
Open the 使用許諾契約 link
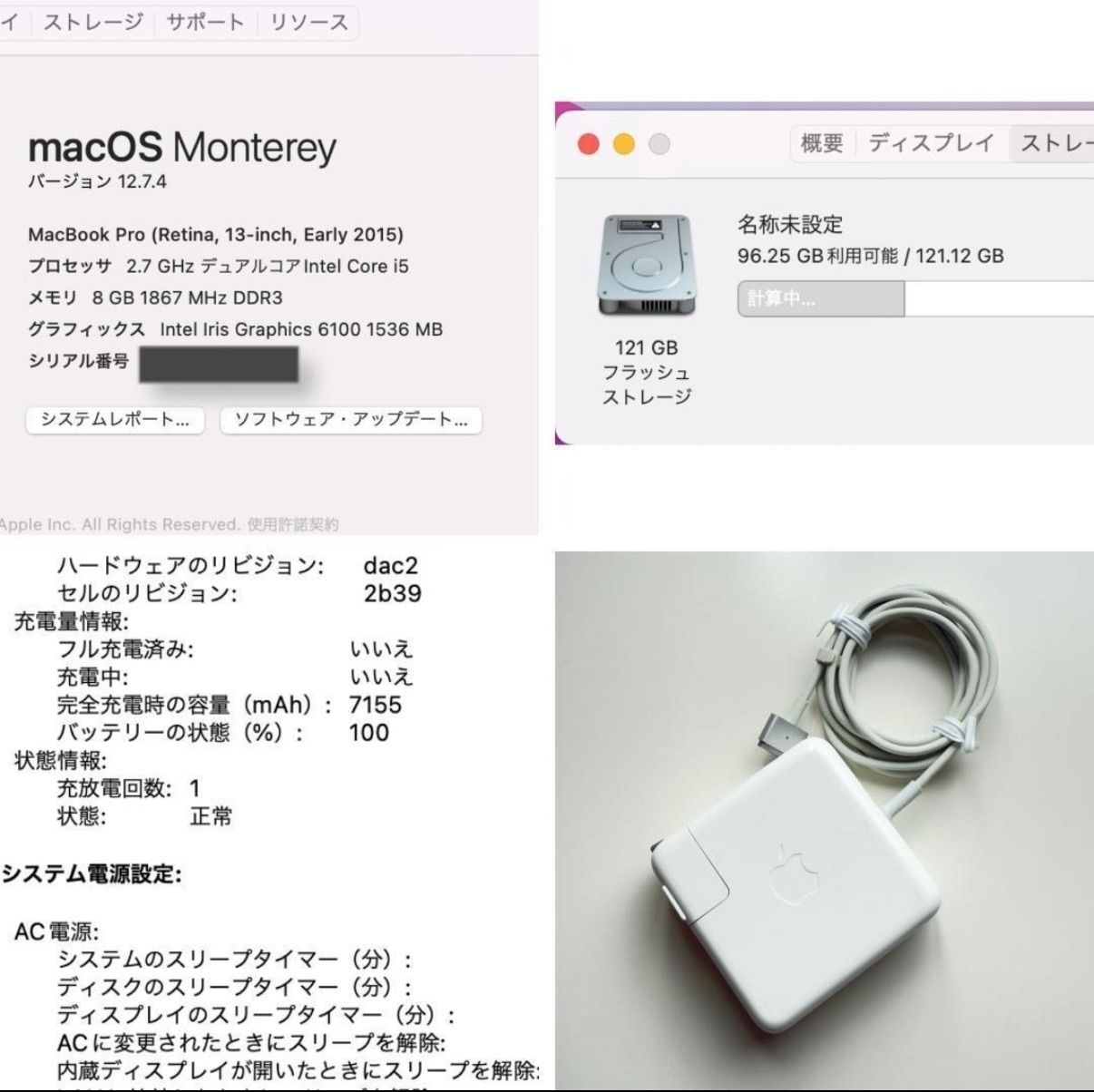click(x=292, y=524)
